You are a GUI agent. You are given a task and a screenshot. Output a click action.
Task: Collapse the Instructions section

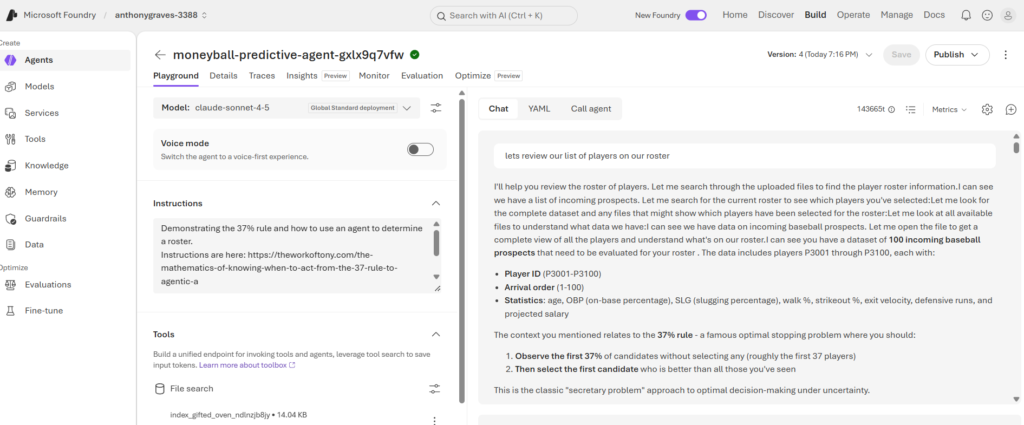pos(436,204)
